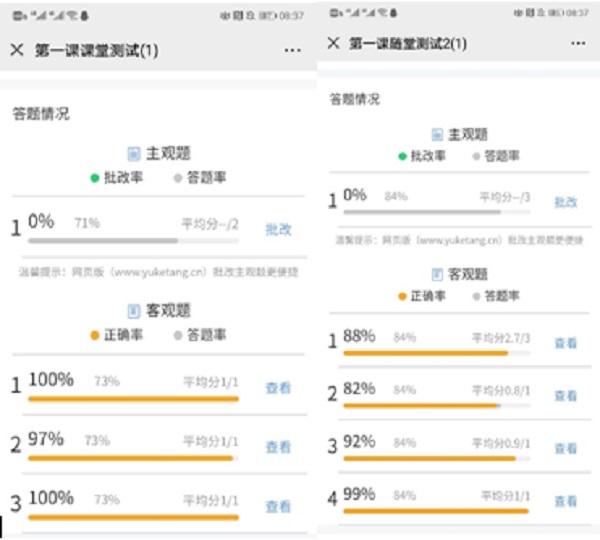View left objective question 3 at 100%
This screenshot has width=600, height=540.
(279, 507)
